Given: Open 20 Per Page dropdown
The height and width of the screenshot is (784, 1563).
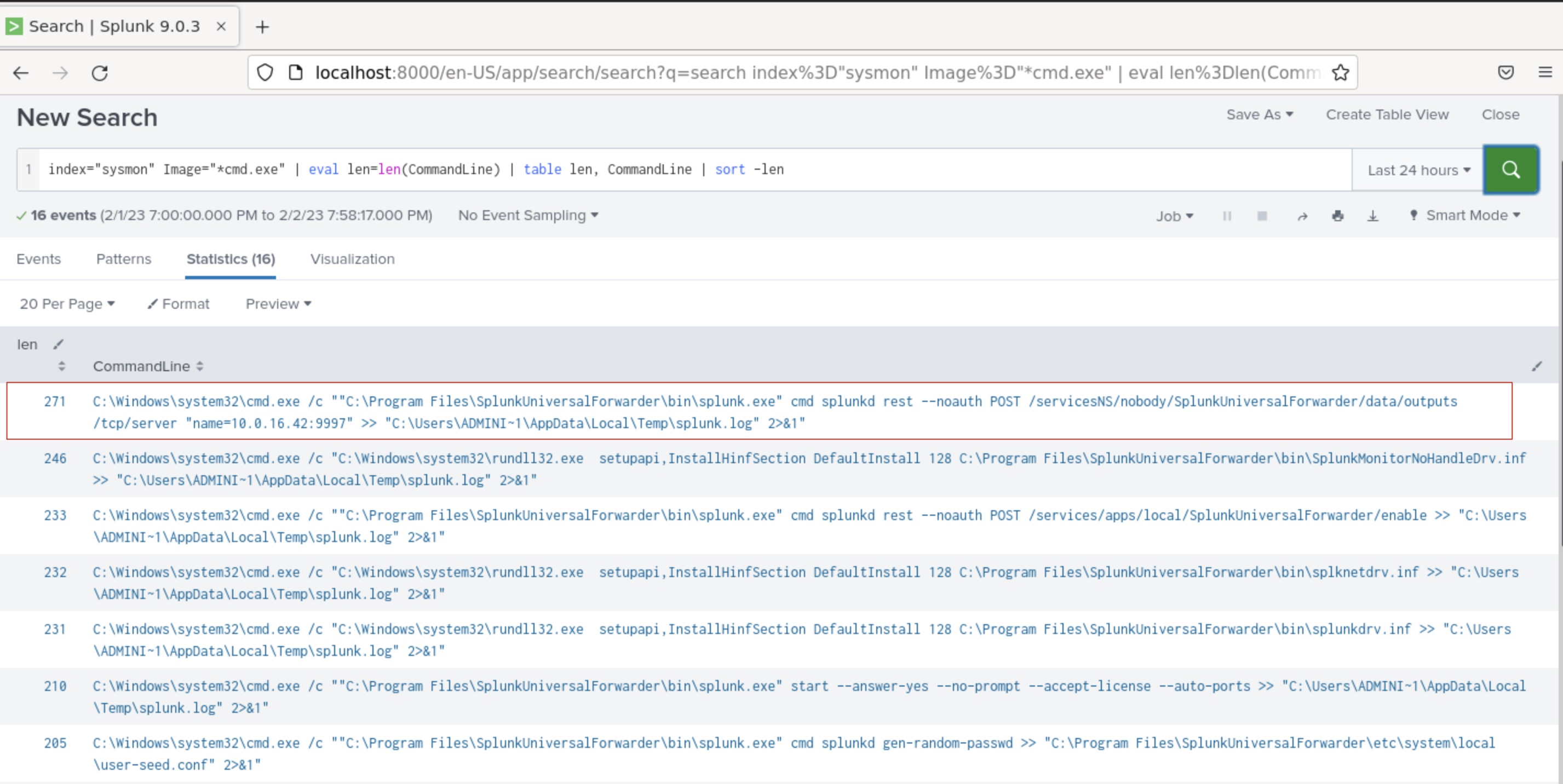Looking at the screenshot, I should click(67, 304).
